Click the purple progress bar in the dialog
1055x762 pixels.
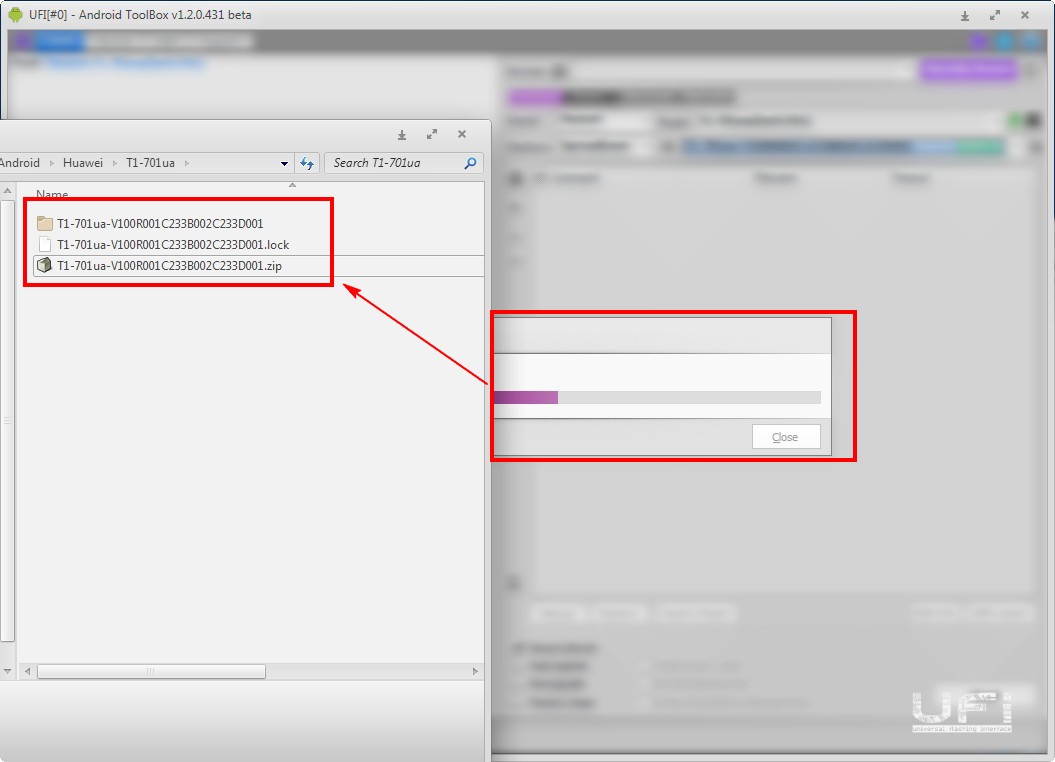(657, 397)
